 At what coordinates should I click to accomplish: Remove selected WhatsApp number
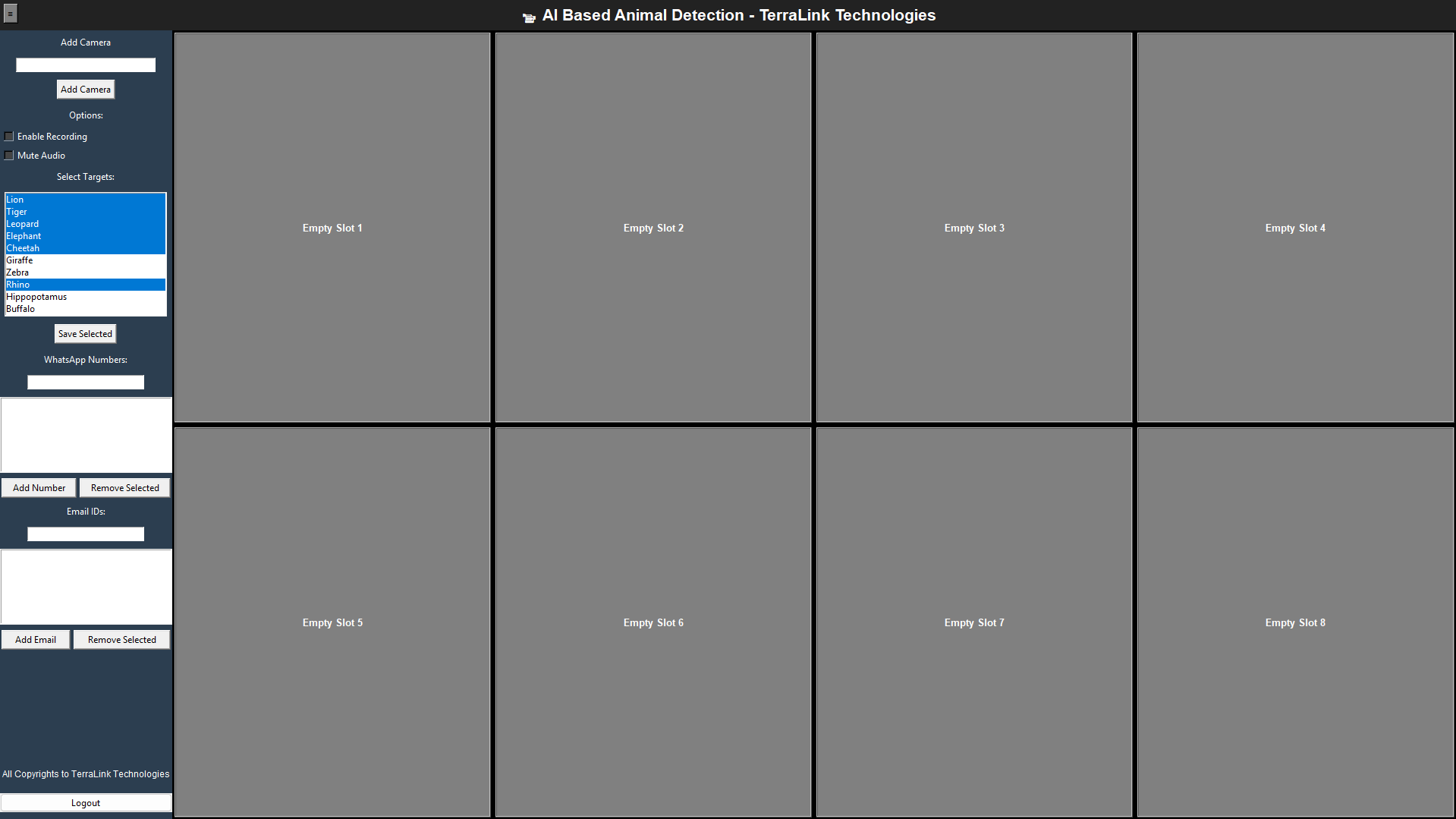click(x=125, y=488)
